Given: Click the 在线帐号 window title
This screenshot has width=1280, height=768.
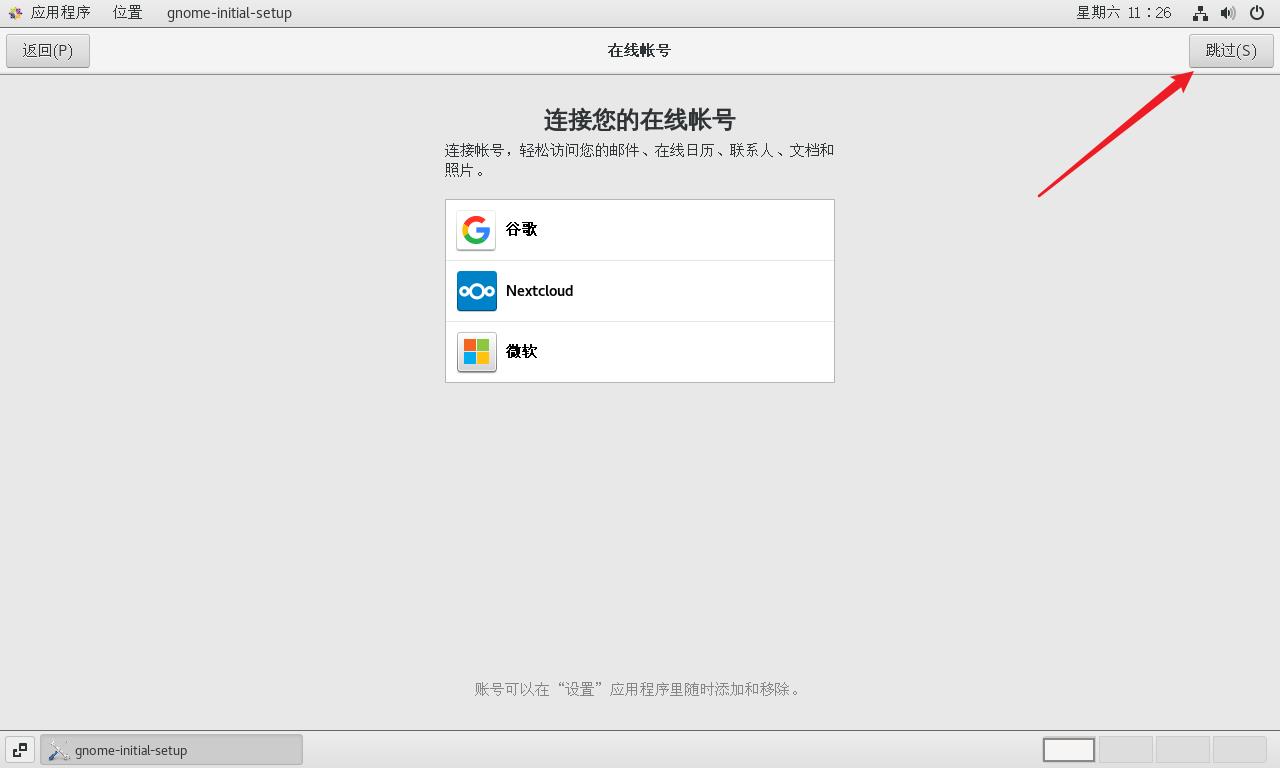Looking at the screenshot, I should [x=639, y=50].
